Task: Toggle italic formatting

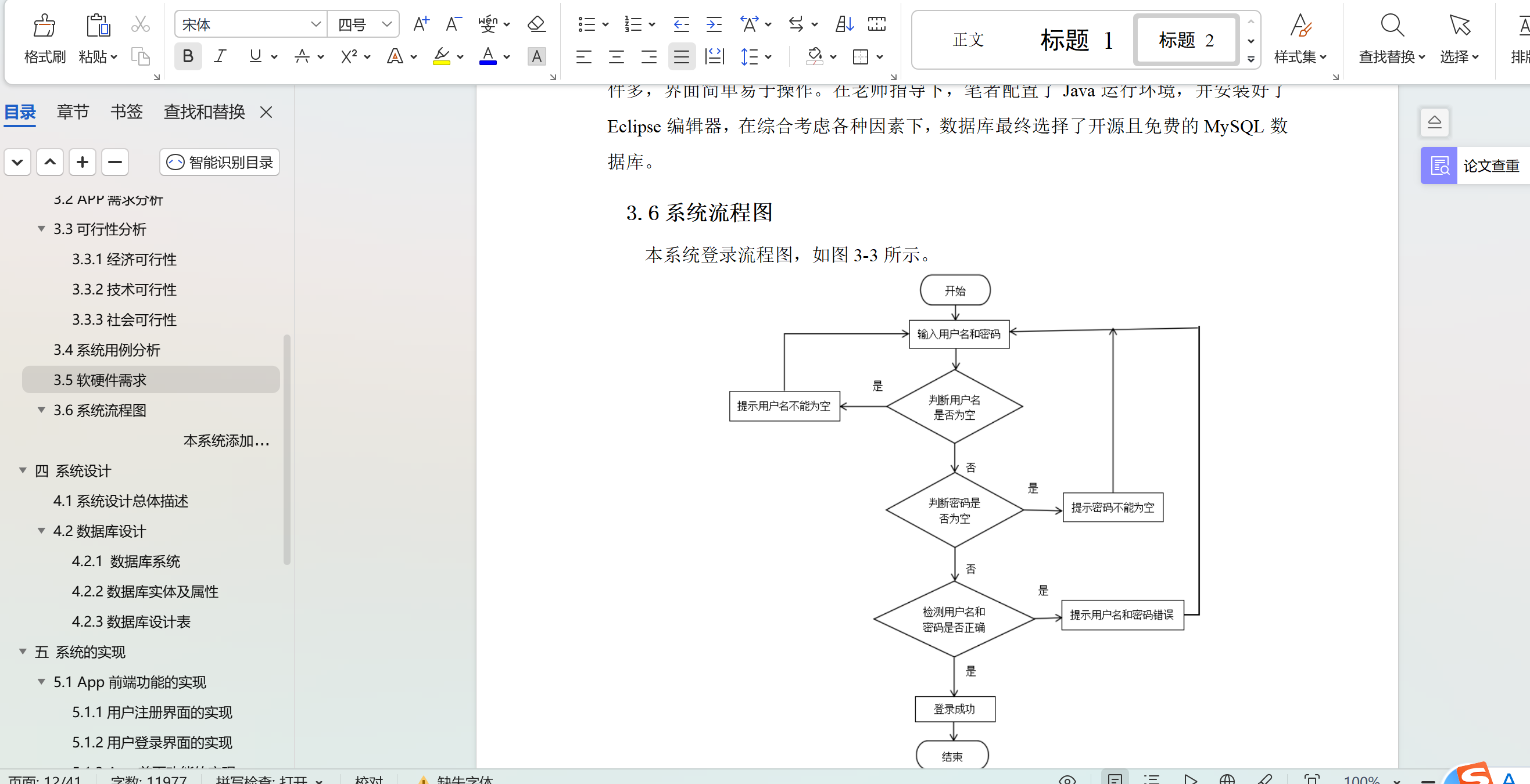Action: [x=220, y=57]
